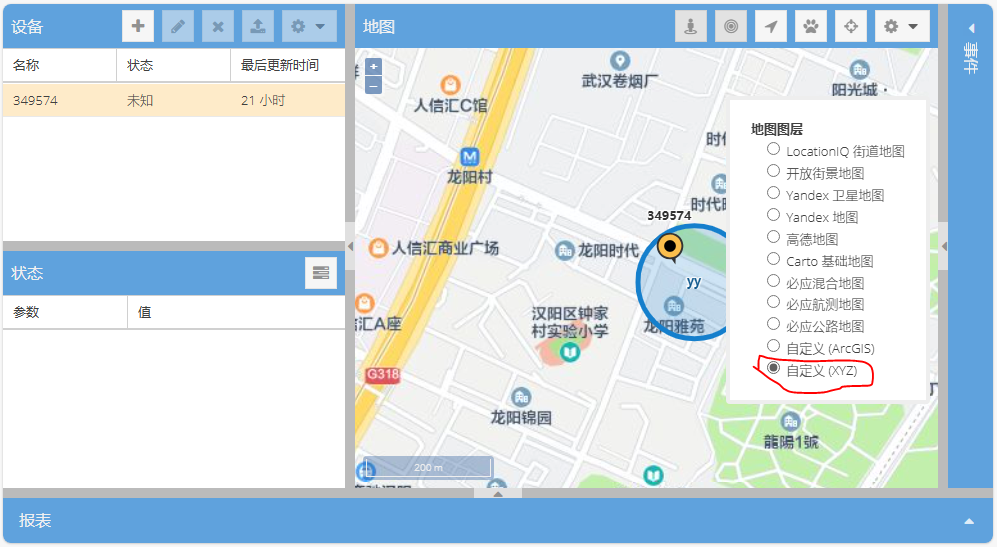Viewport: 997px width, 547px height.
Task: Click the state panel list view icon
Action: pos(321,273)
